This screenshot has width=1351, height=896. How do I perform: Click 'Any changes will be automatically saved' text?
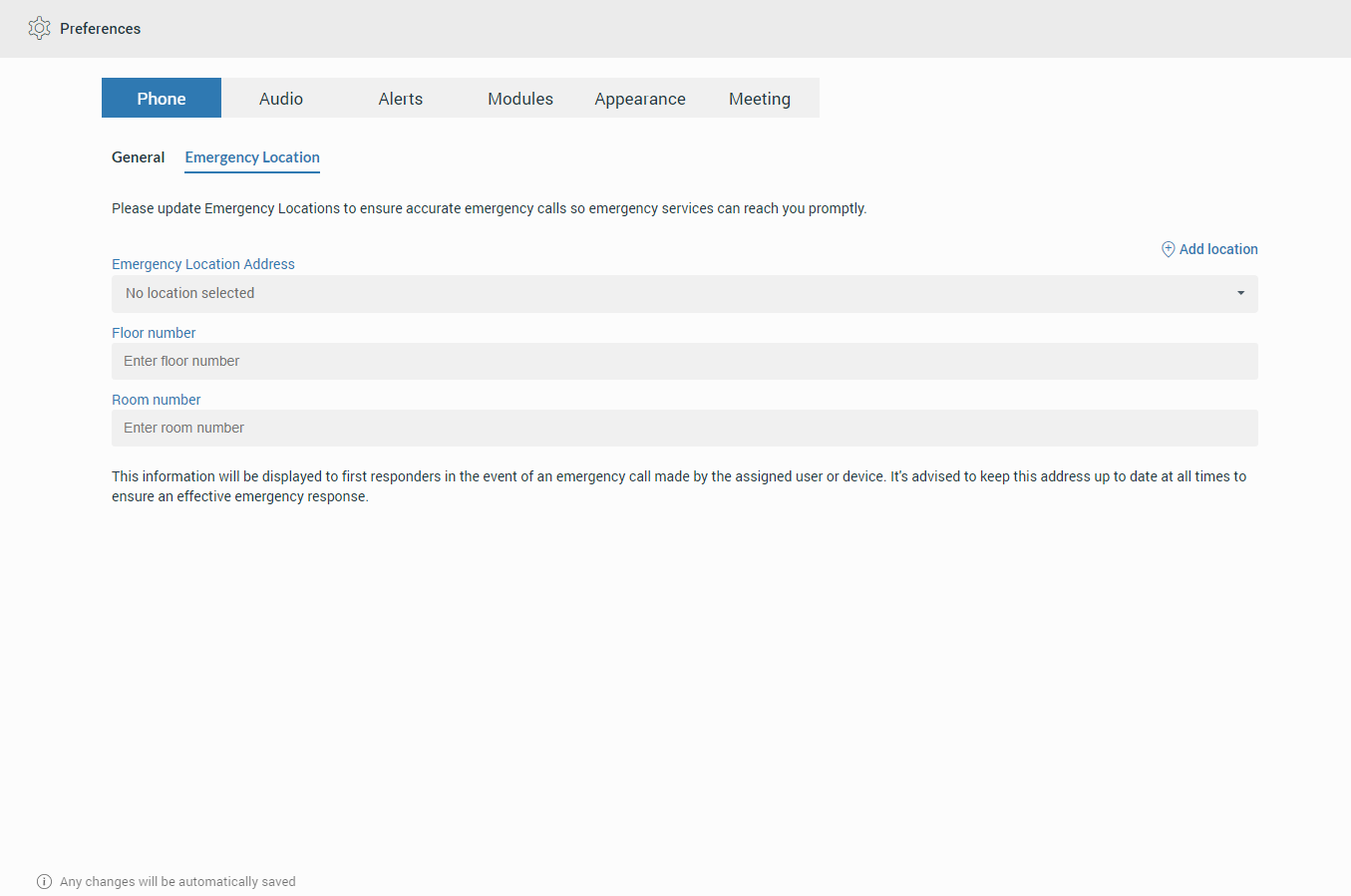(x=177, y=882)
